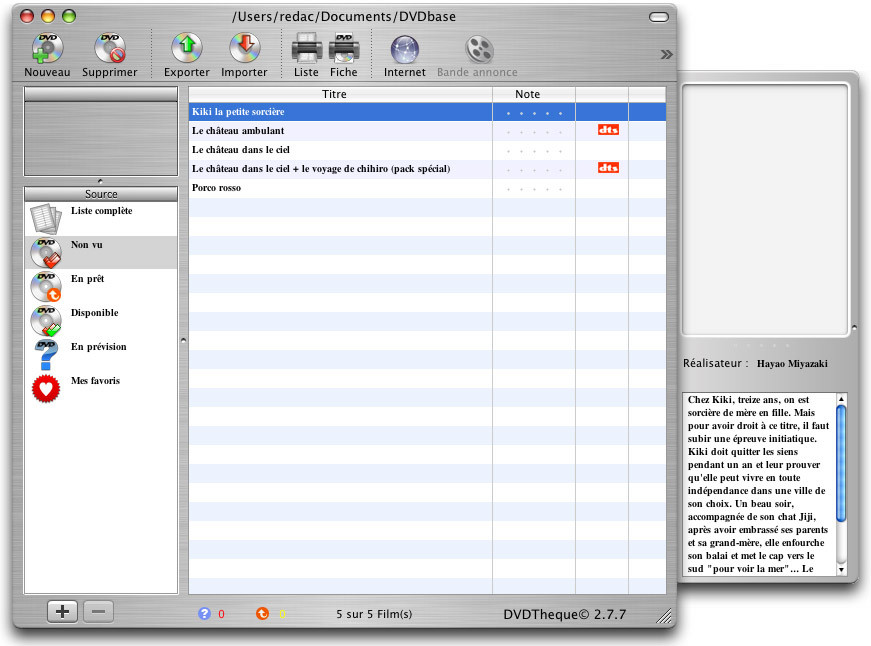
Task: Click the Exporter green arrow icon
Action: (186, 48)
